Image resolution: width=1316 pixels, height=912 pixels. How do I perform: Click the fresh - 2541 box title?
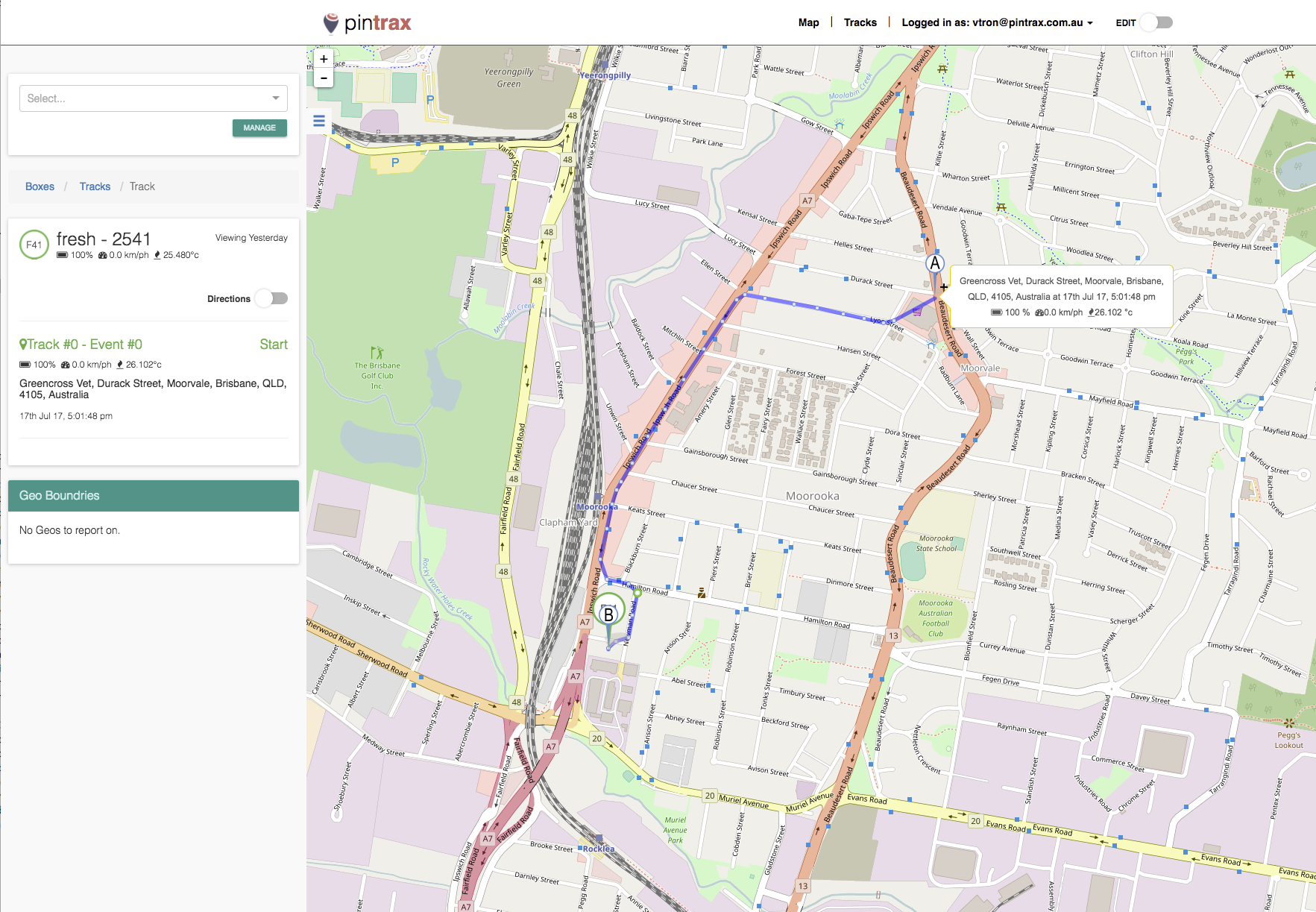click(x=104, y=239)
